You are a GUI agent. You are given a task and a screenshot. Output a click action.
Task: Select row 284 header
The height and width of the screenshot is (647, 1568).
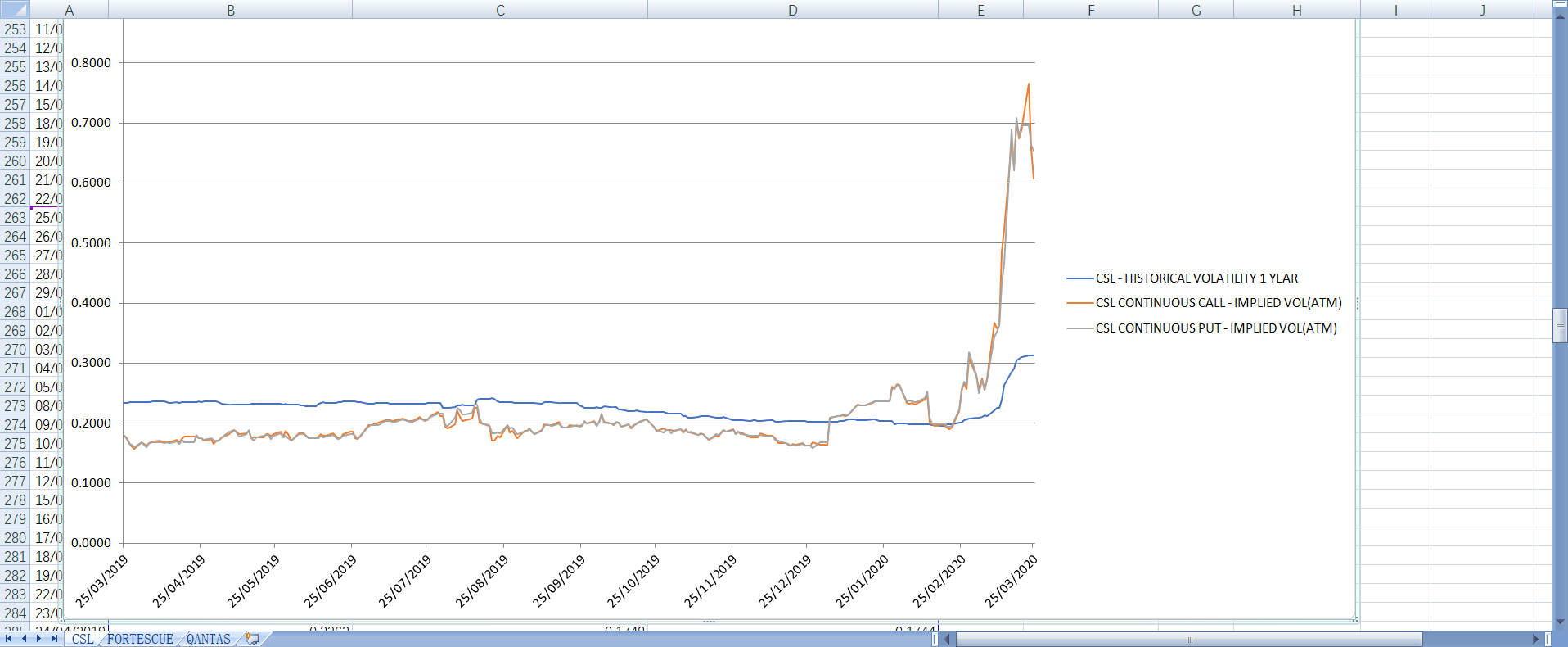point(15,613)
